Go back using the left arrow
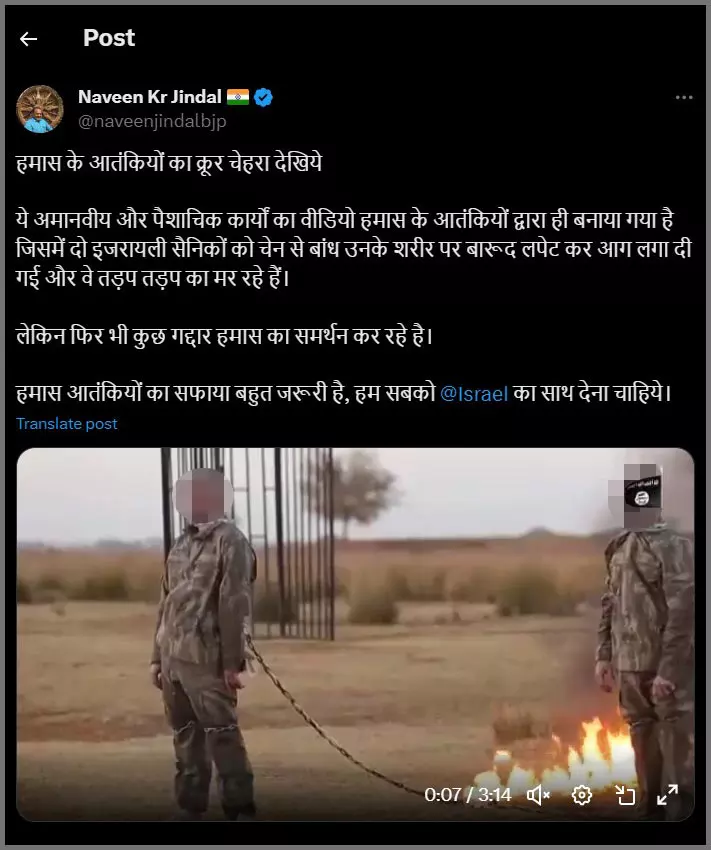 (x=28, y=38)
